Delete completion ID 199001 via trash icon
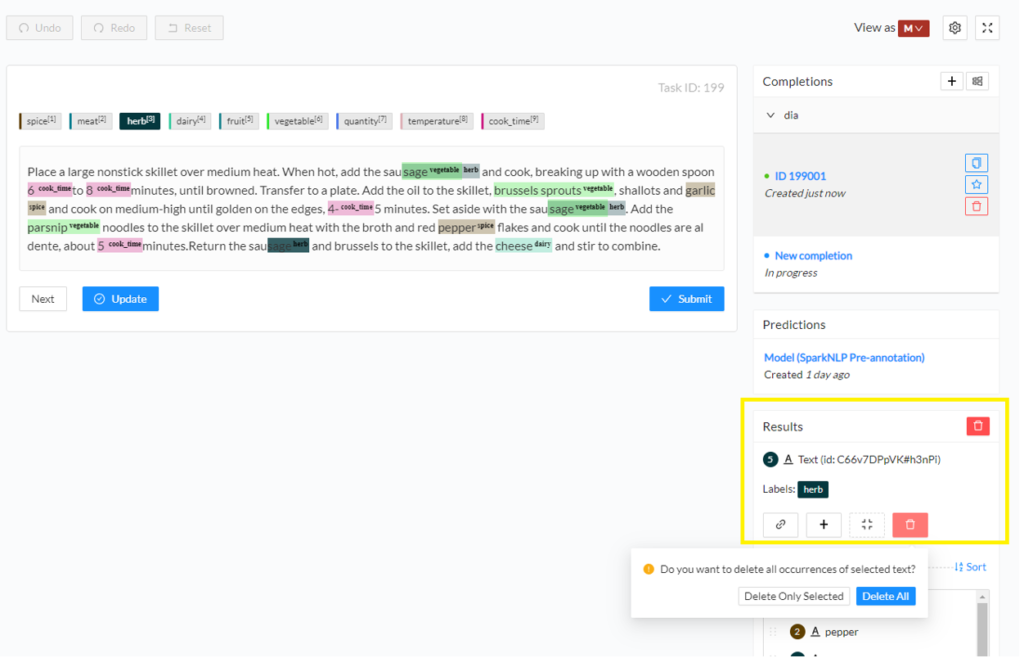Screen dimensions: 1024x658 click(x=975, y=206)
